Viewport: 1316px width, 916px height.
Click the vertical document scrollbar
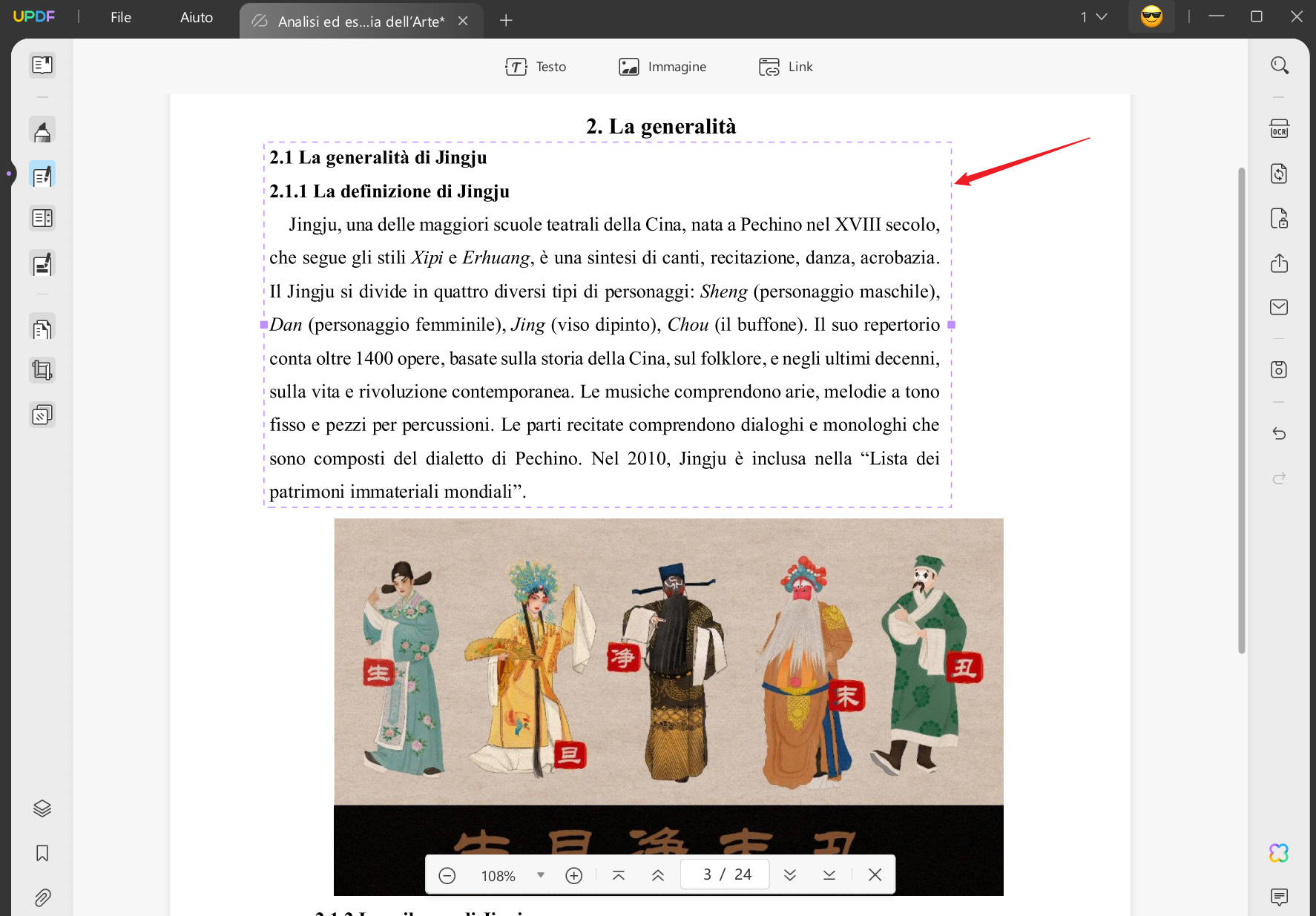coord(1241,410)
